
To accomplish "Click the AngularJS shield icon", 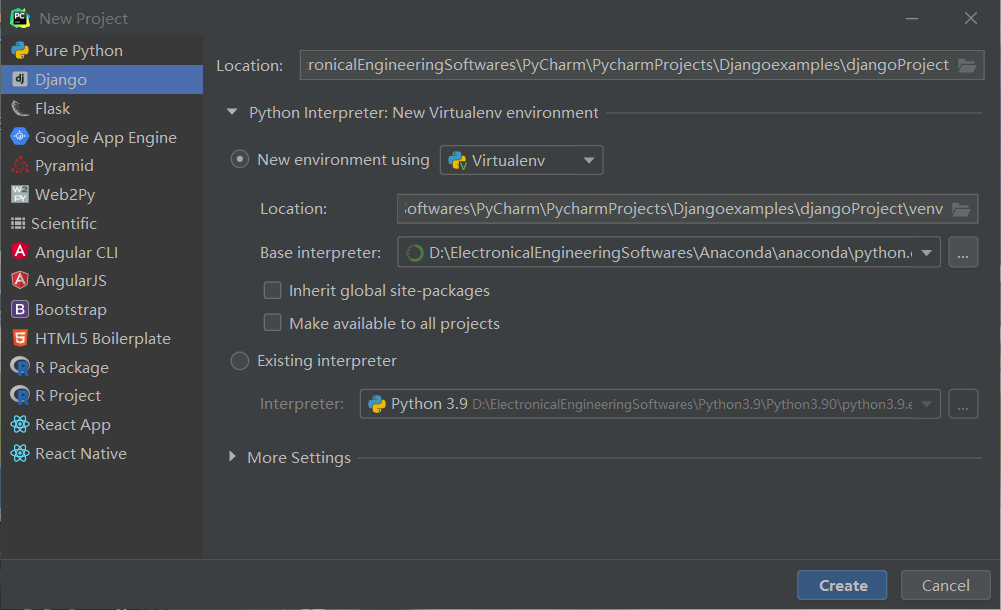I will click(20, 280).
